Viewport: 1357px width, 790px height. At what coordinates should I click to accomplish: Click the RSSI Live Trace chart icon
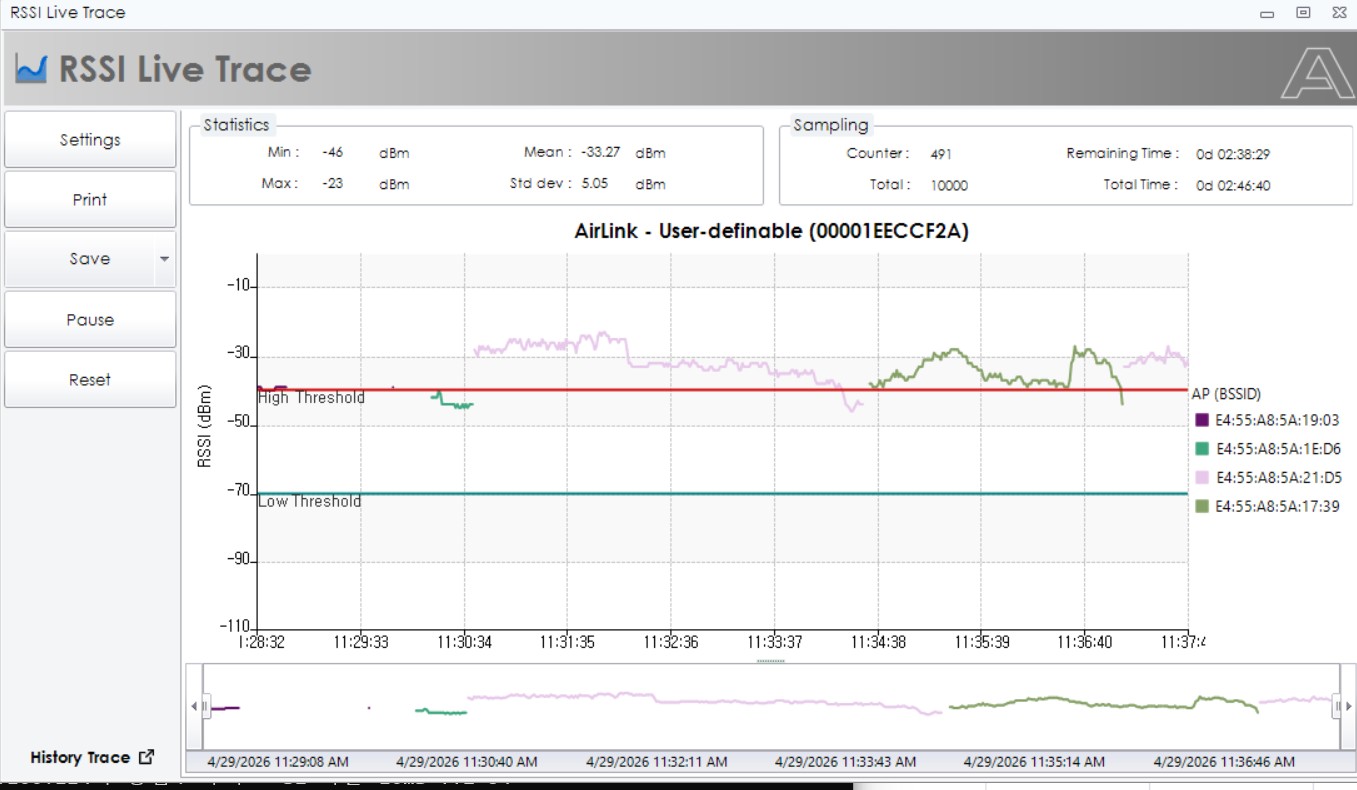point(31,69)
